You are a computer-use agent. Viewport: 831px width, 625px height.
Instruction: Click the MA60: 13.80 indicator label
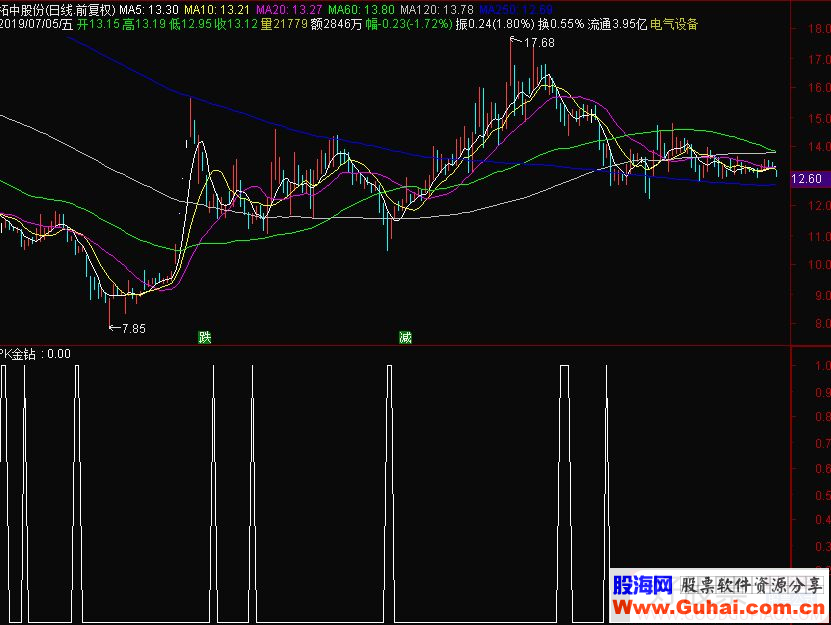(x=361, y=10)
